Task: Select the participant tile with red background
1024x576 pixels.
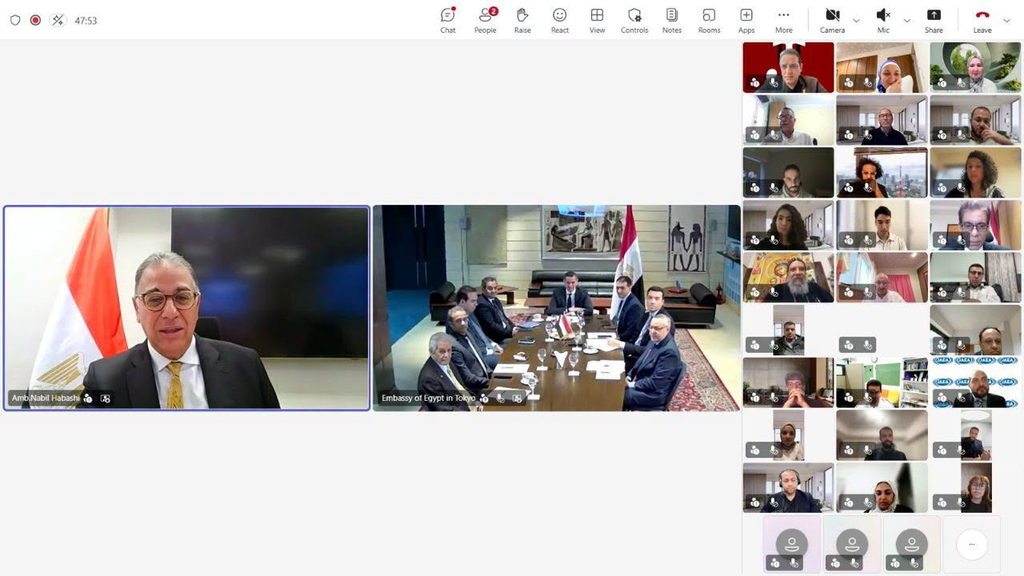Action: pyautogui.click(x=788, y=67)
